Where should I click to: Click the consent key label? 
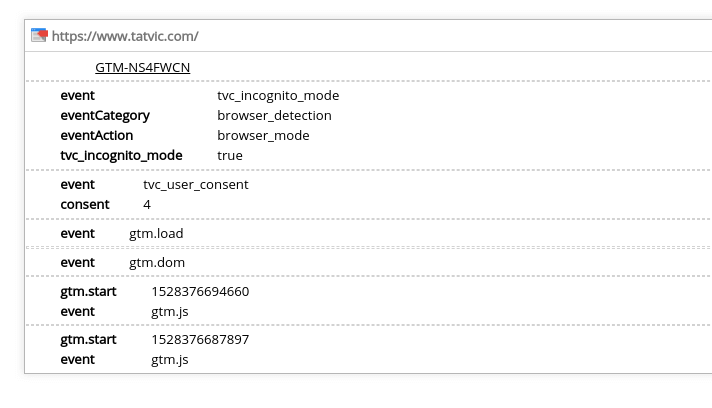(85, 205)
